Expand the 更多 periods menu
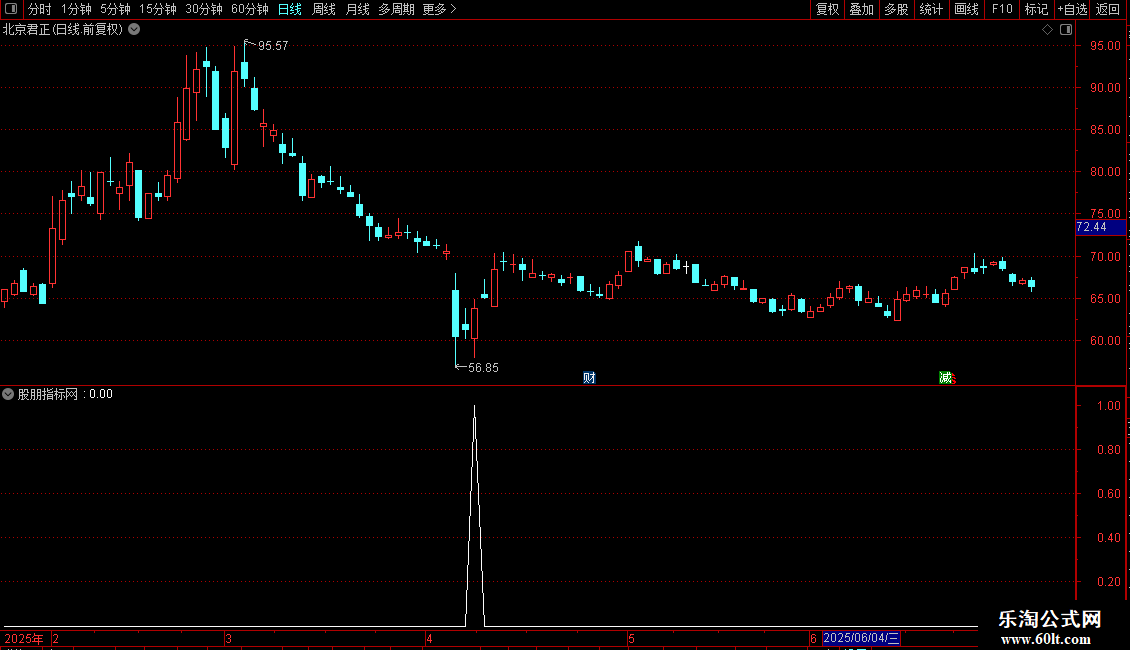The height and width of the screenshot is (650, 1130). pyautogui.click(x=439, y=9)
